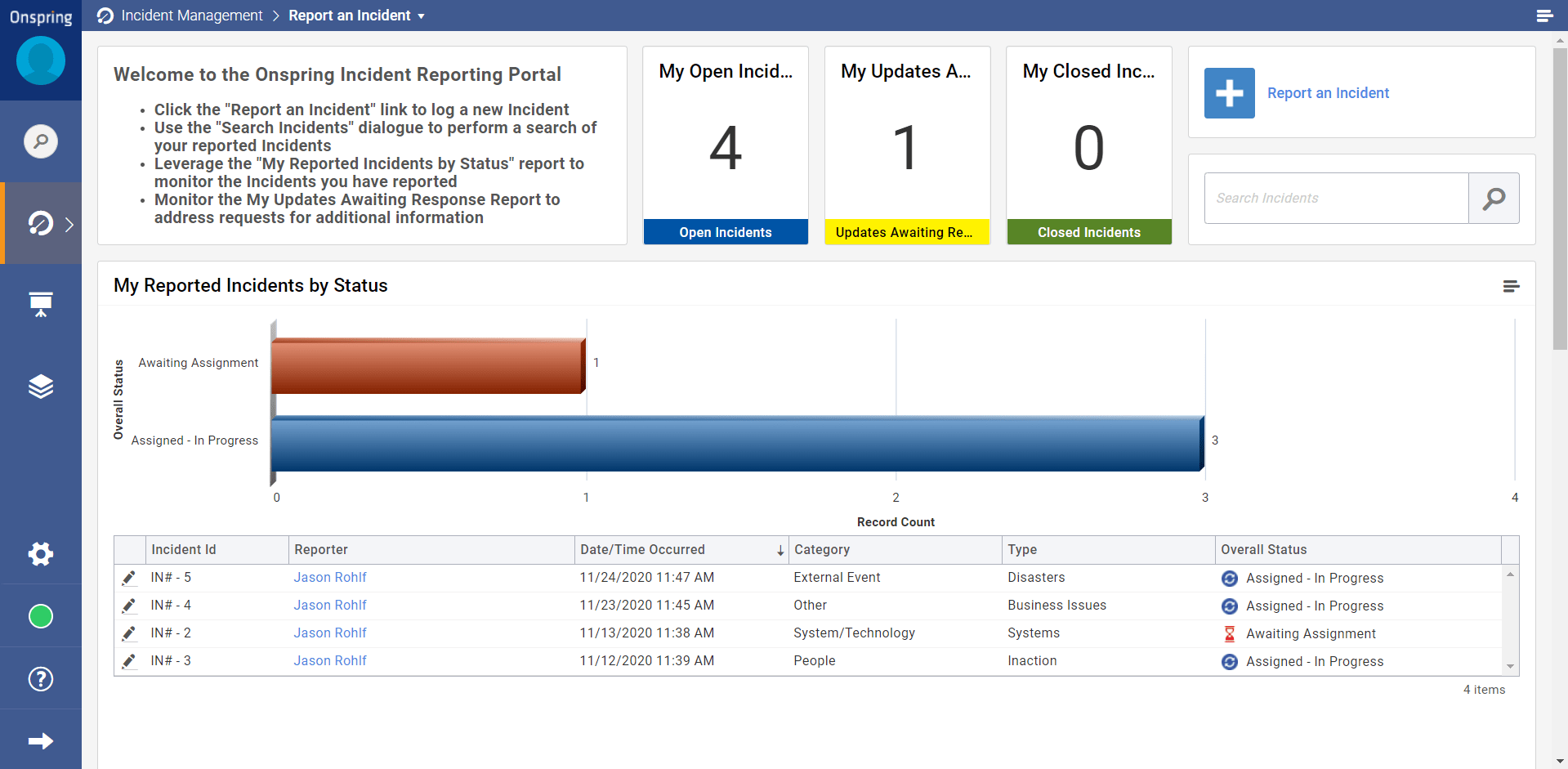Click the search magnifier button
Screen dimensions: 1568x769
pyautogui.click(x=1494, y=198)
